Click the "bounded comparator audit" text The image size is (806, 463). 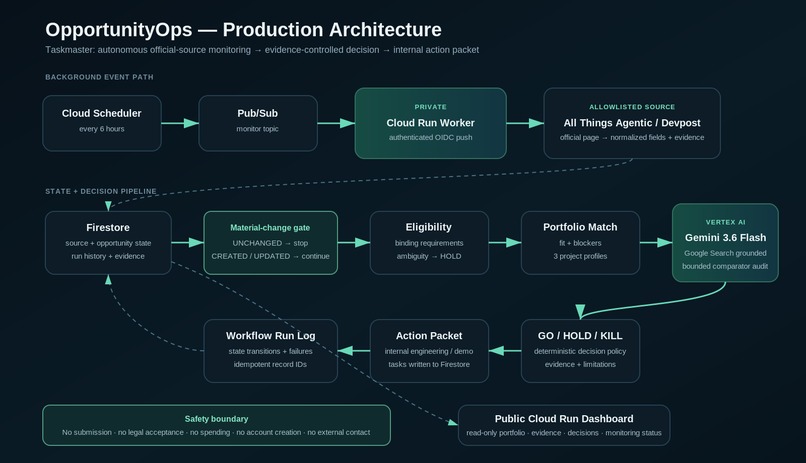(725, 266)
